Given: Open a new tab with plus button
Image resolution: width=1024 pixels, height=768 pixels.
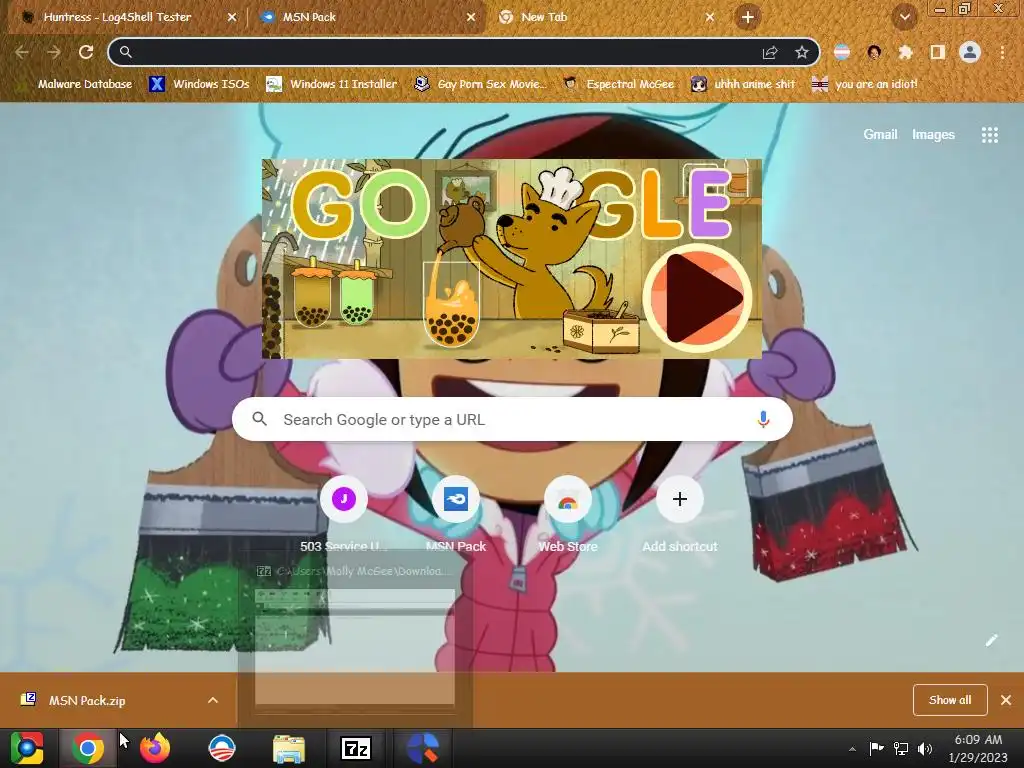Looking at the screenshot, I should coord(748,17).
